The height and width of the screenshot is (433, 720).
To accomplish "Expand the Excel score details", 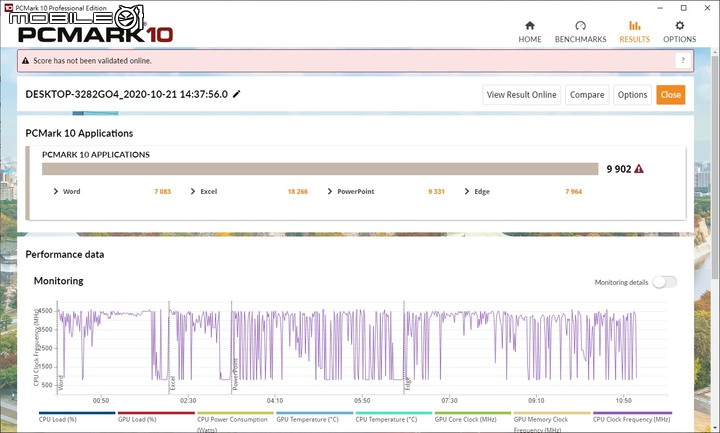I will [193, 191].
